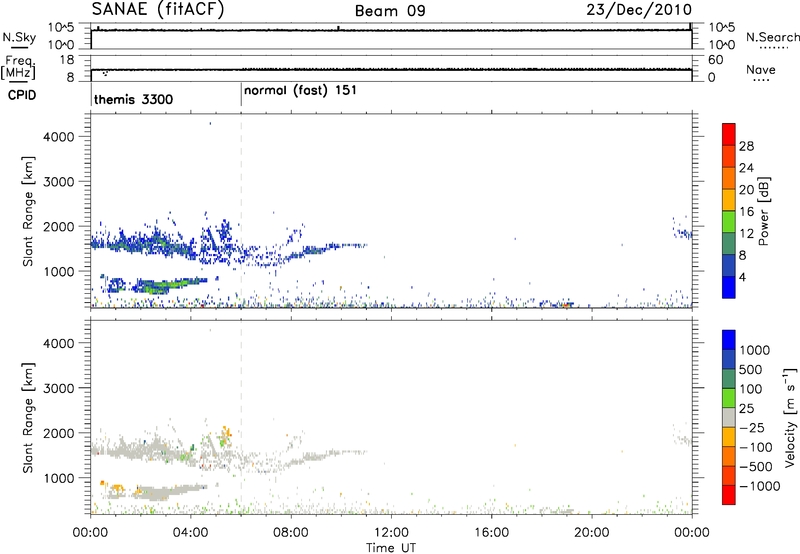Click the 18 tick label on frequency axis
Image resolution: width=800 pixels, height=554 pixels.
tap(67, 60)
